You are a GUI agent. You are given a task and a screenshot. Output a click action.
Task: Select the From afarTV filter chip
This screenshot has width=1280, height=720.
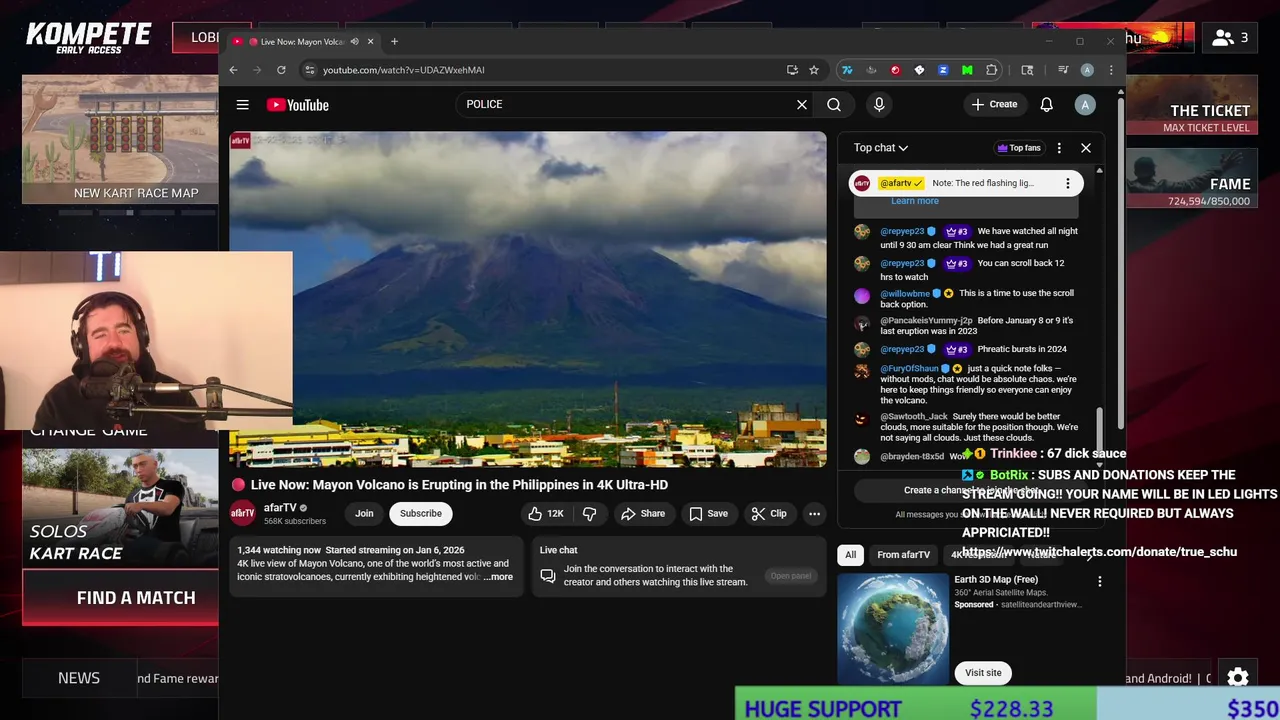pos(903,554)
